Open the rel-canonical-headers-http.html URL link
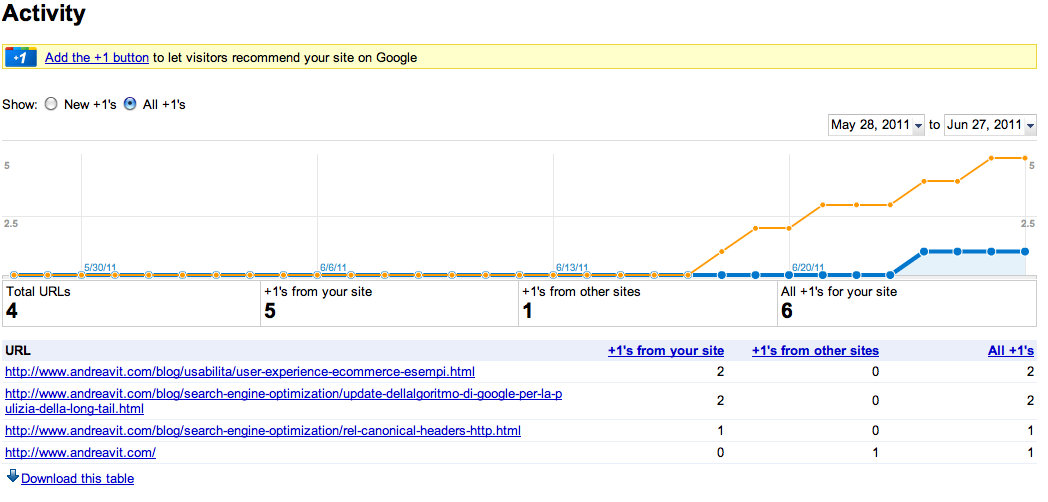1048x502 pixels. click(x=262, y=431)
